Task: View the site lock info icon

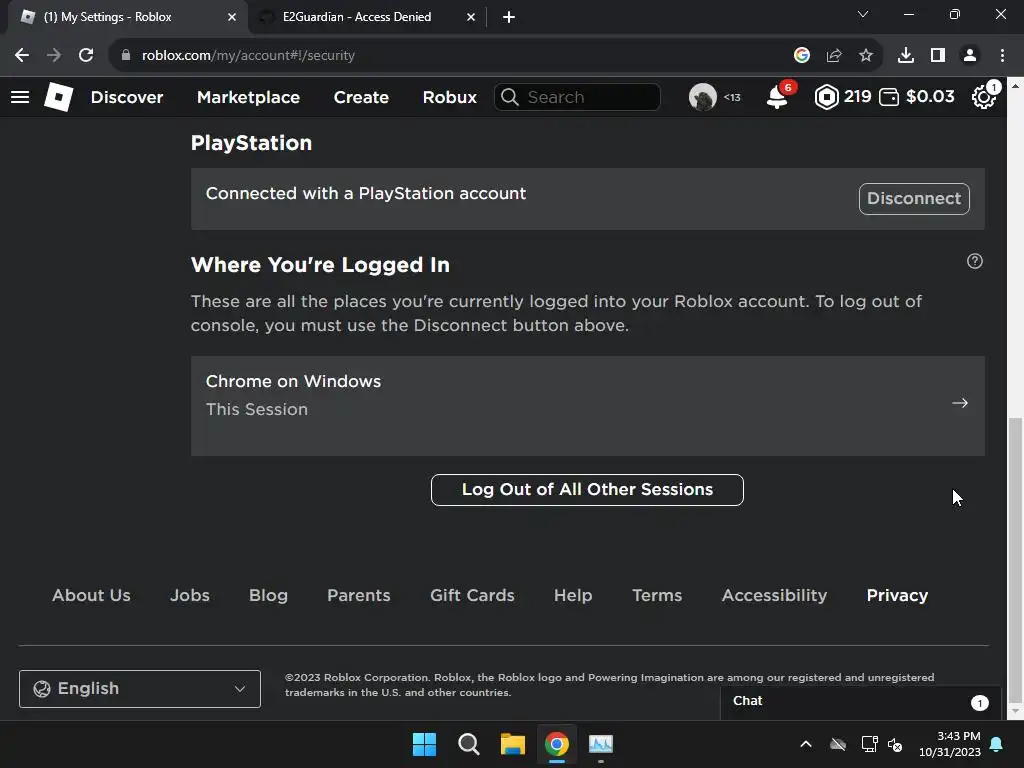Action: [126, 56]
